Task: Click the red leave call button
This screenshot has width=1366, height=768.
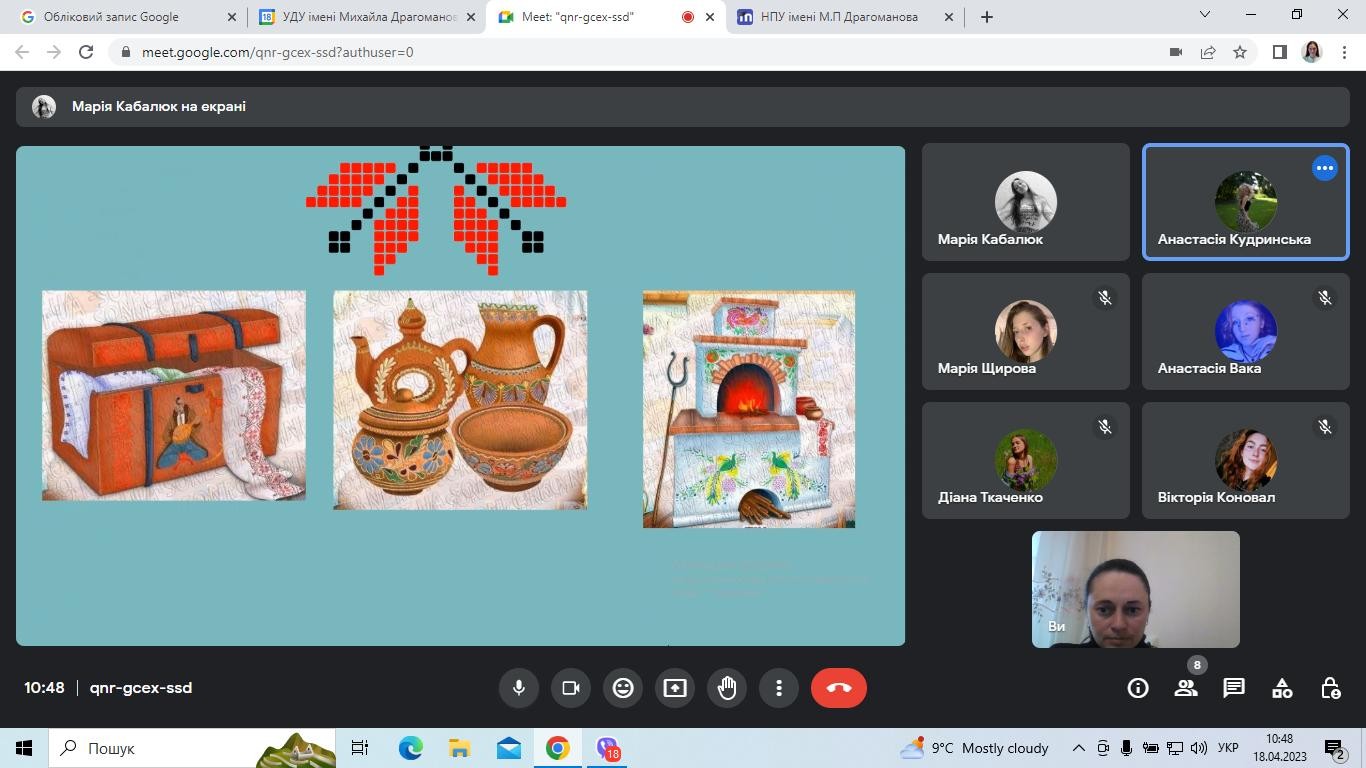Action: click(x=839, y=688)
